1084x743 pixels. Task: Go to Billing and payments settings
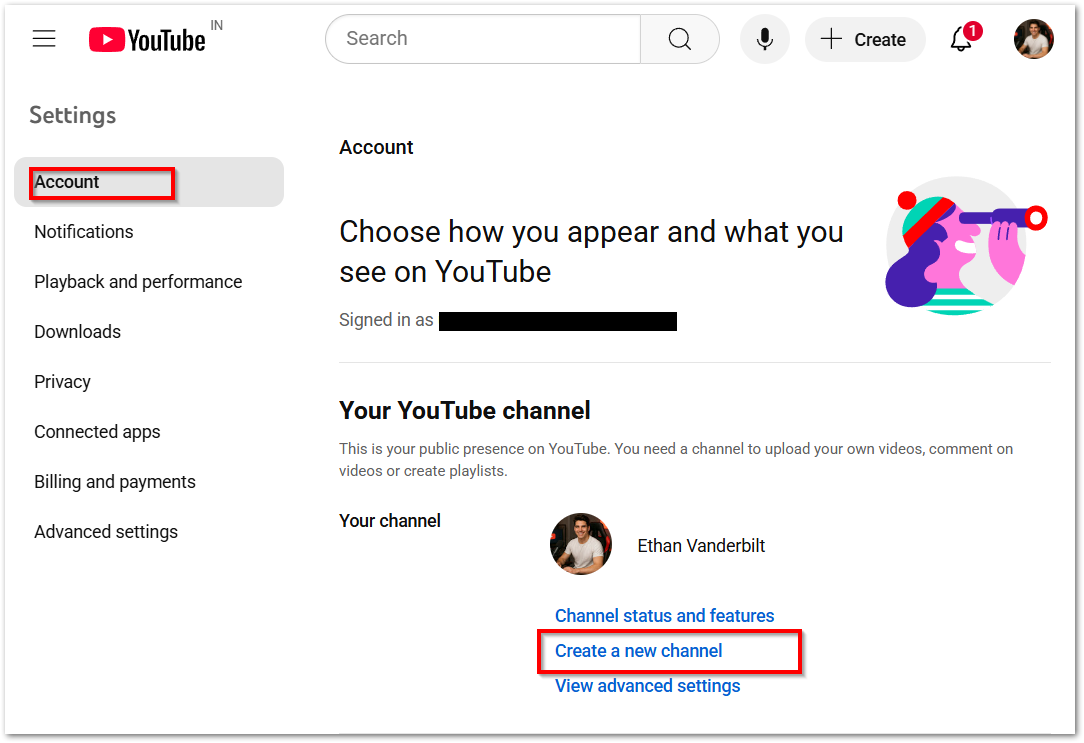point(114,481)
